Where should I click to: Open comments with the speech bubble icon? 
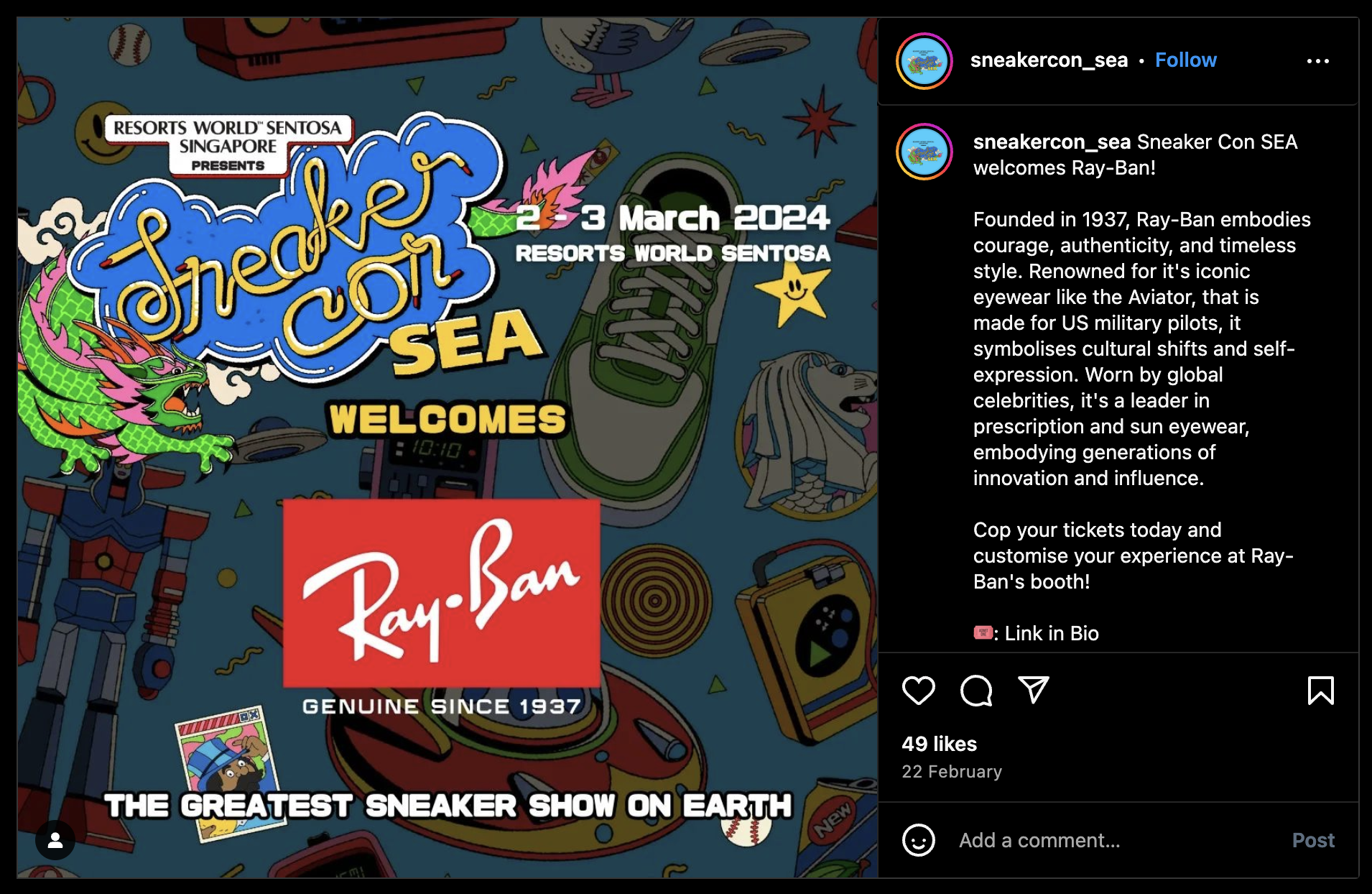[x=976, y=691]
